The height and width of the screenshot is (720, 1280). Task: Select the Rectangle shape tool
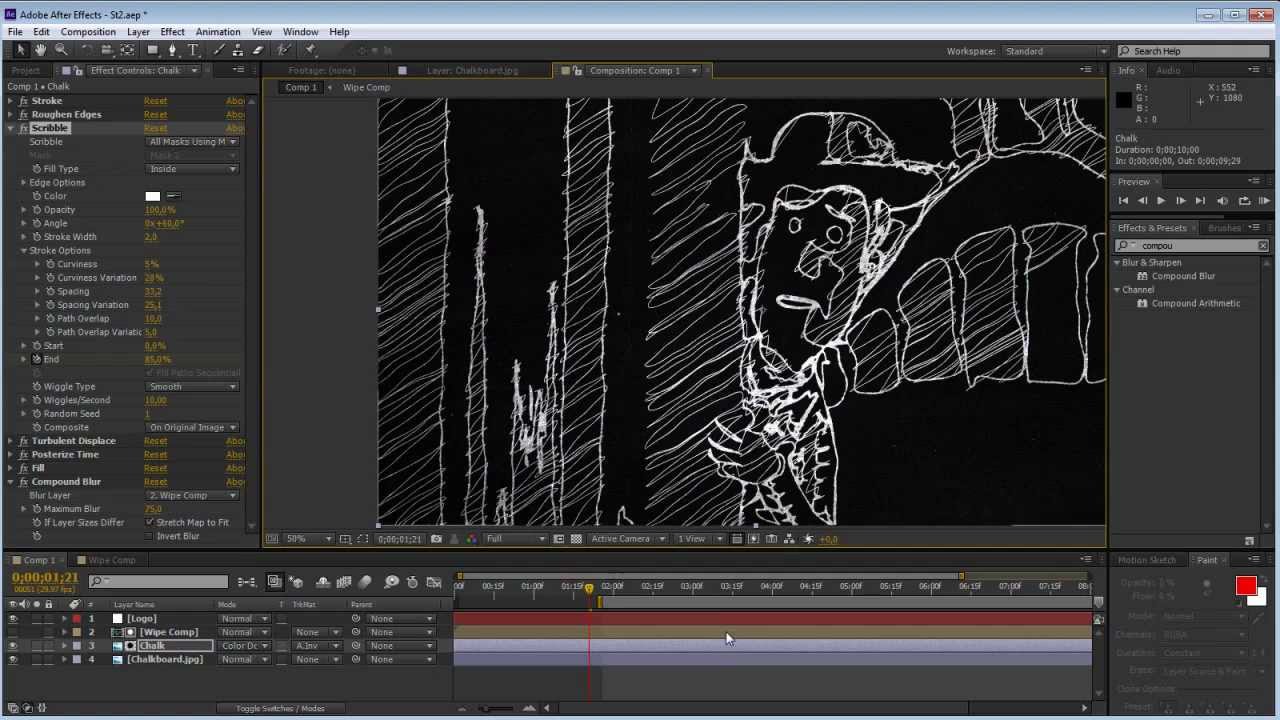[152, 50]
